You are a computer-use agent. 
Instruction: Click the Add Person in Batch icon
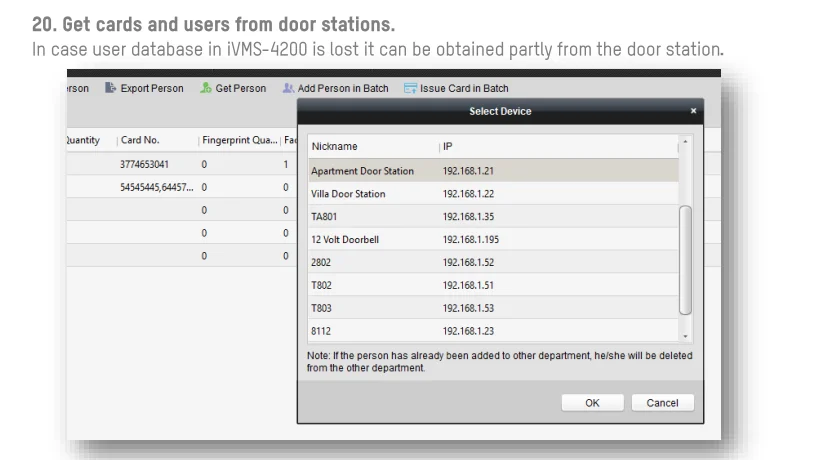click(288, 88)
